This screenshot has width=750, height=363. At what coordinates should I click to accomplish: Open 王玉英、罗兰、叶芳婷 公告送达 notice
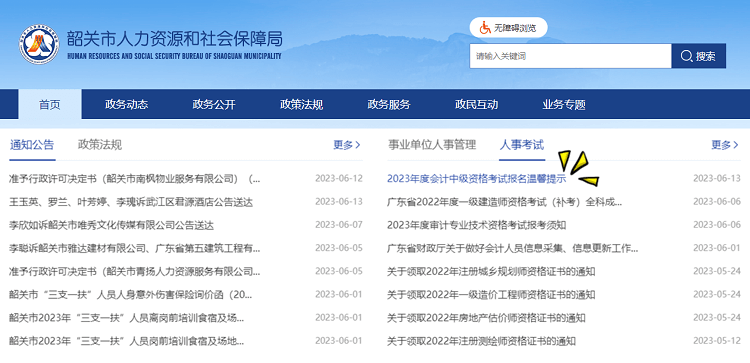[x=131, y=202]
